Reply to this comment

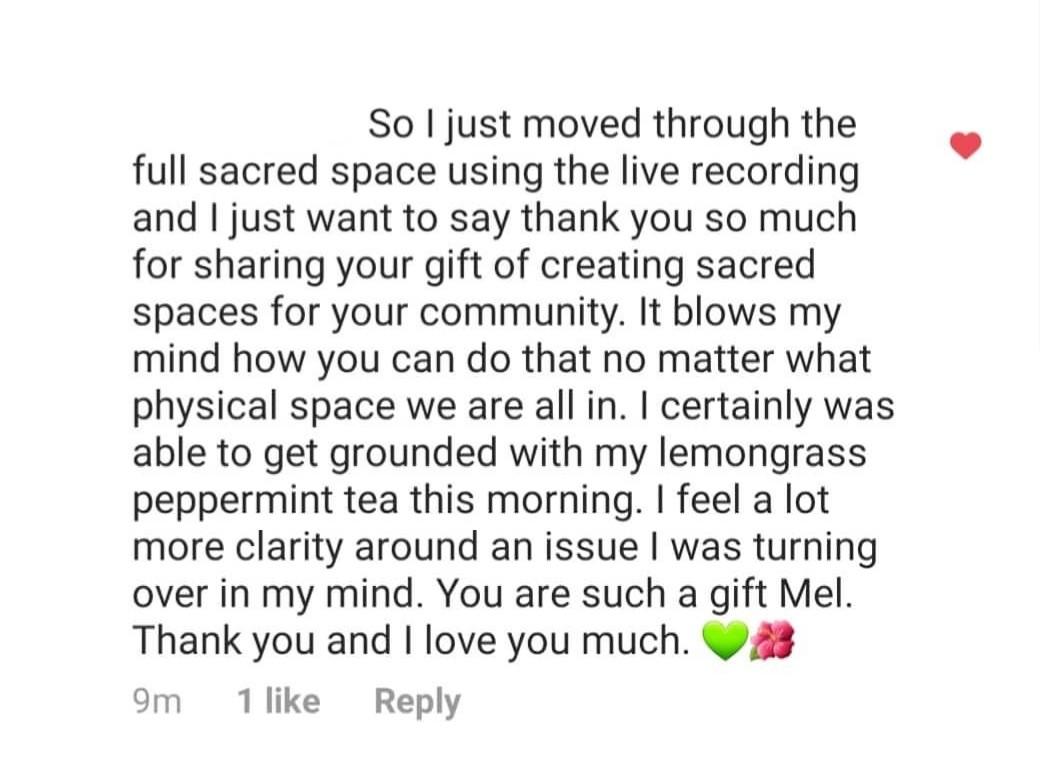point(417,702)
